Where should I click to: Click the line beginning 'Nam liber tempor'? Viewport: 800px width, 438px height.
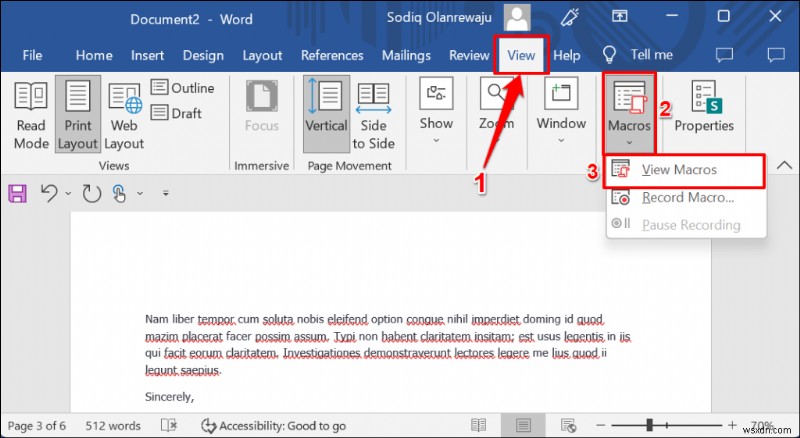374,320
